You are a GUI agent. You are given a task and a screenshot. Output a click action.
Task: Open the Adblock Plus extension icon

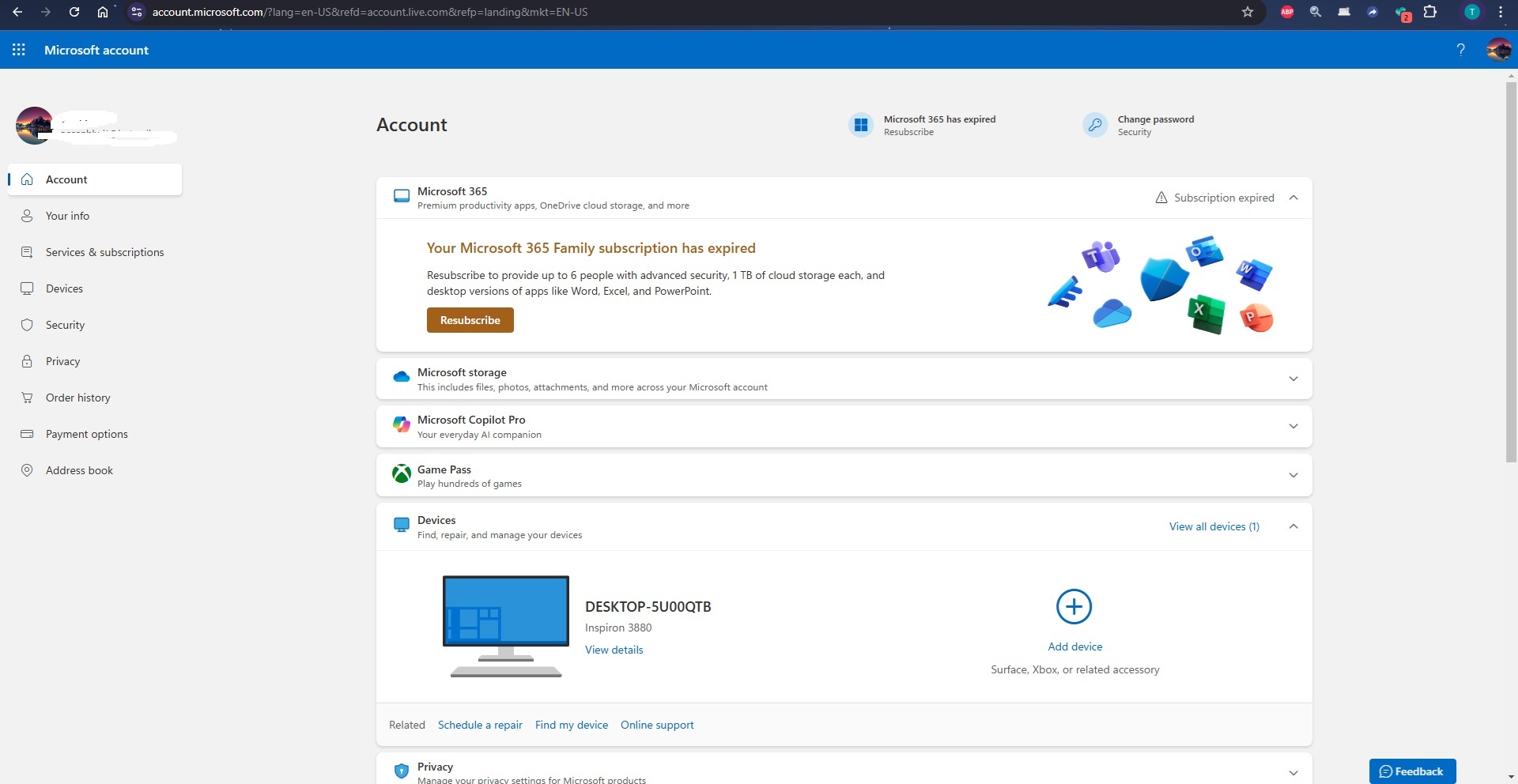(1287, 12)
